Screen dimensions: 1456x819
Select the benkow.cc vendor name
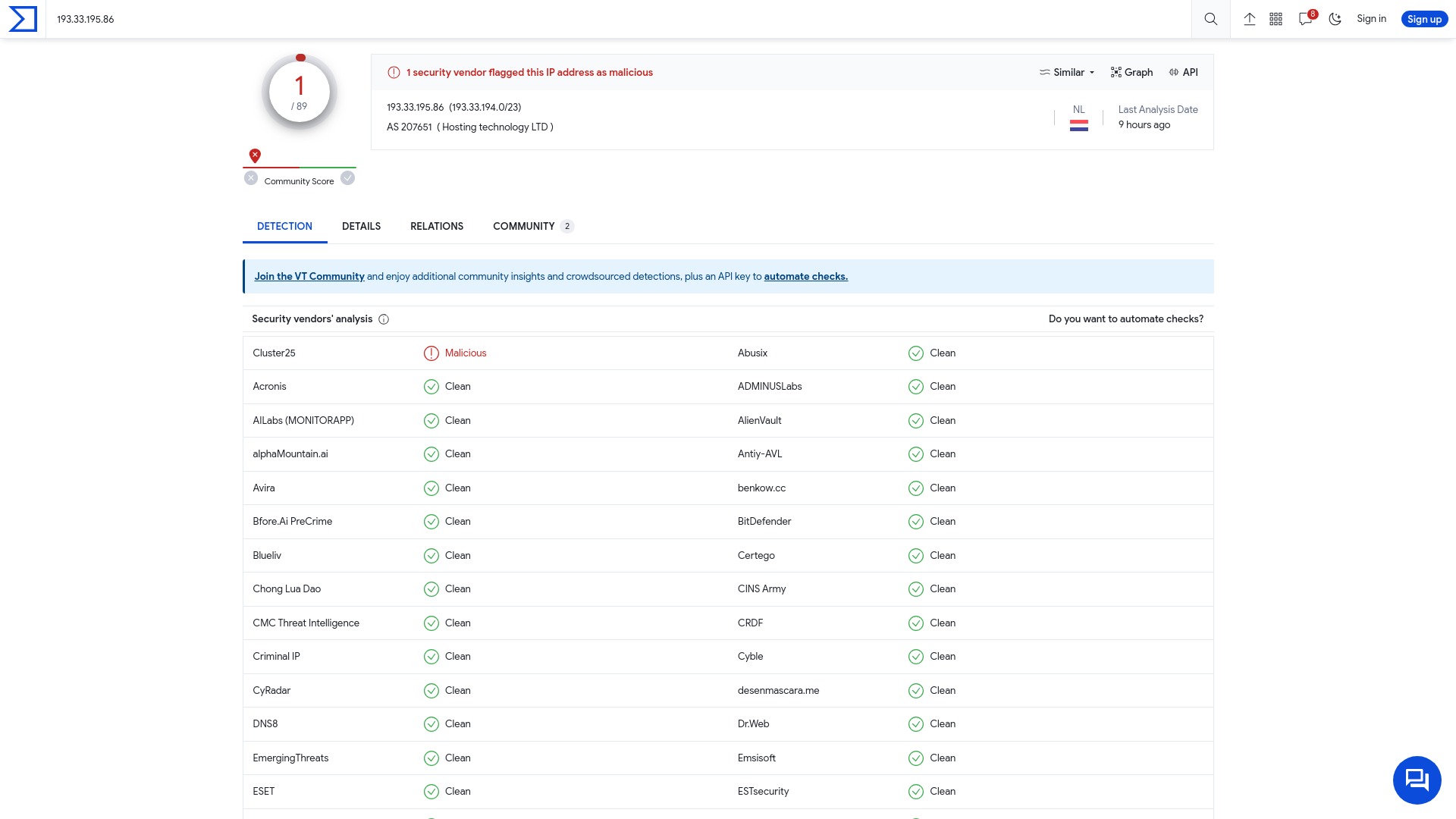click(x=761, y=488)
